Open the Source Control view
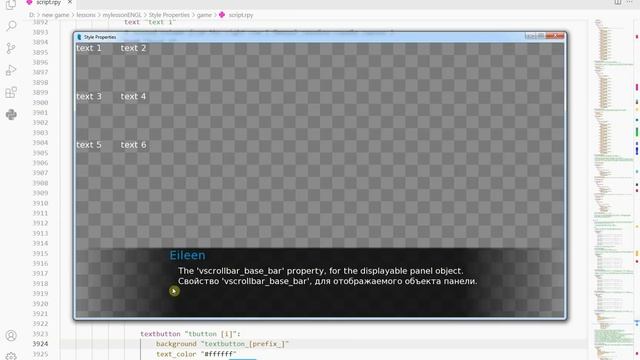The height and width of the screenshot is (360, 640). [11, 49]
